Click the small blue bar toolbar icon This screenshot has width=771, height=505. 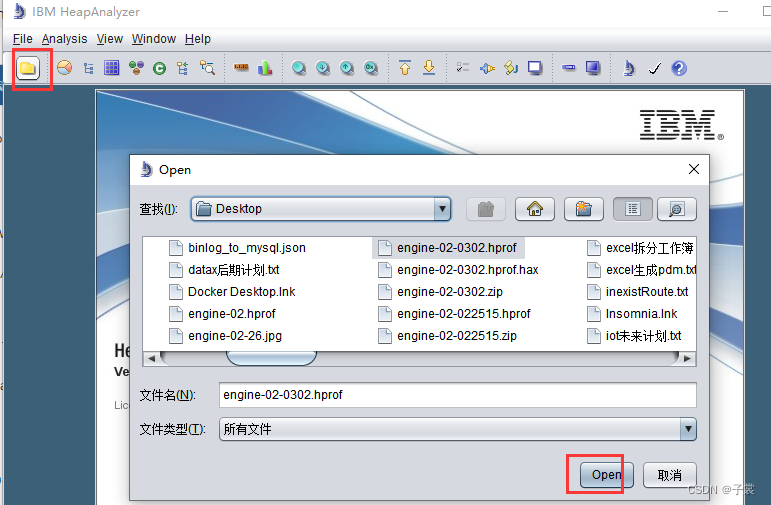pos(569,67)
